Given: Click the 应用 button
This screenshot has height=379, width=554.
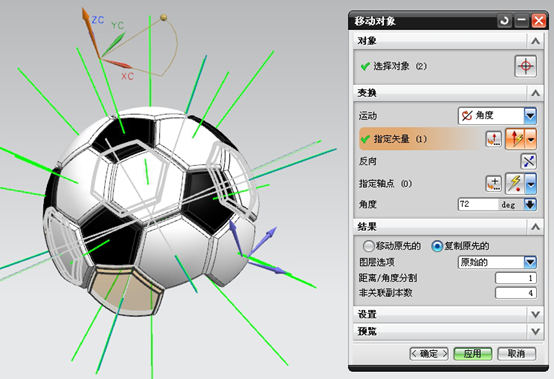Looking at the screenshot, I should (x=473, y=354).
